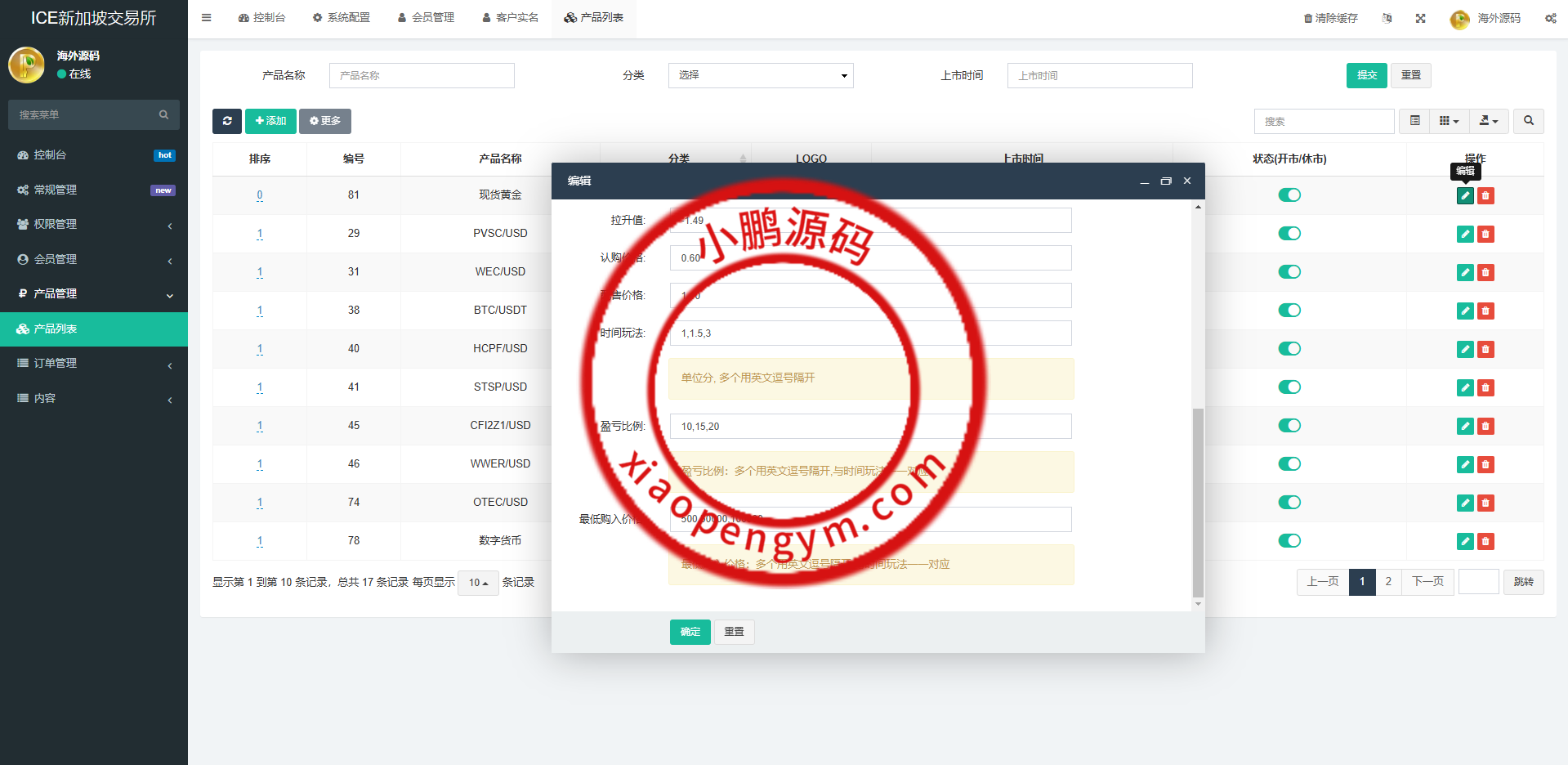Turn off status switch for OTEC/USD
Image resolution: width=1568 pixels, height=765 pixels.
click(1289, 503)
